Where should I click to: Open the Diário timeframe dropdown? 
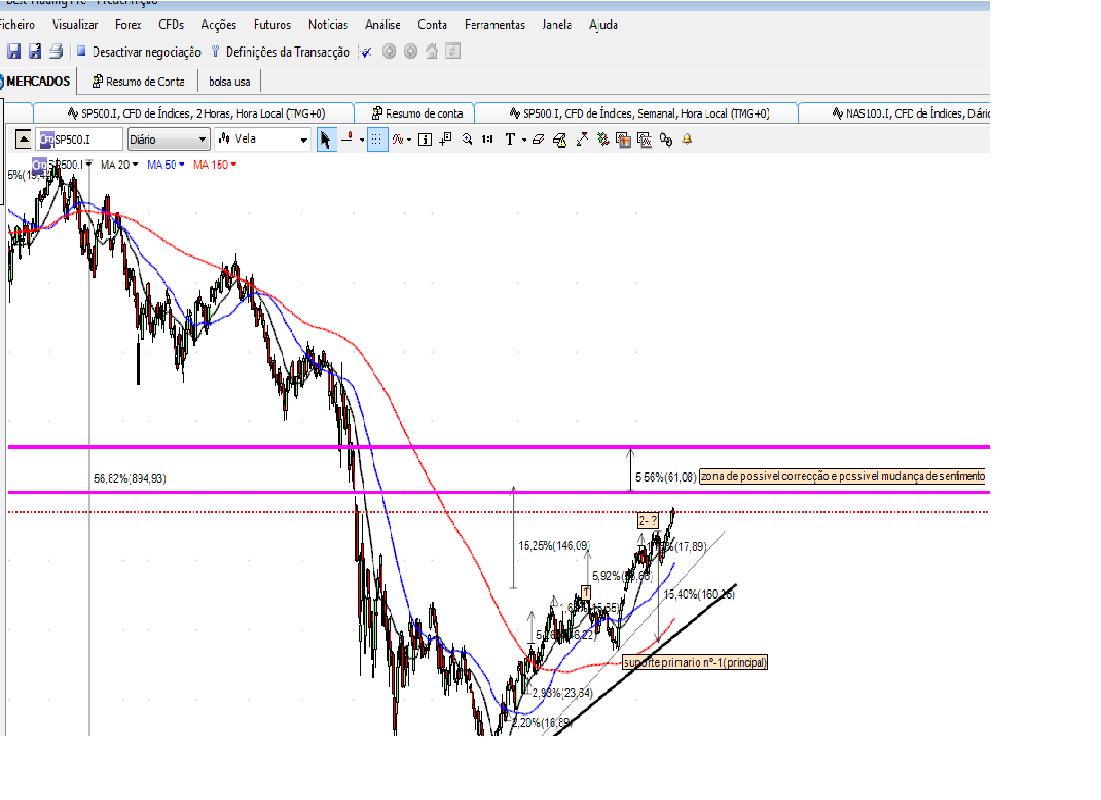[x=169, y=139]
